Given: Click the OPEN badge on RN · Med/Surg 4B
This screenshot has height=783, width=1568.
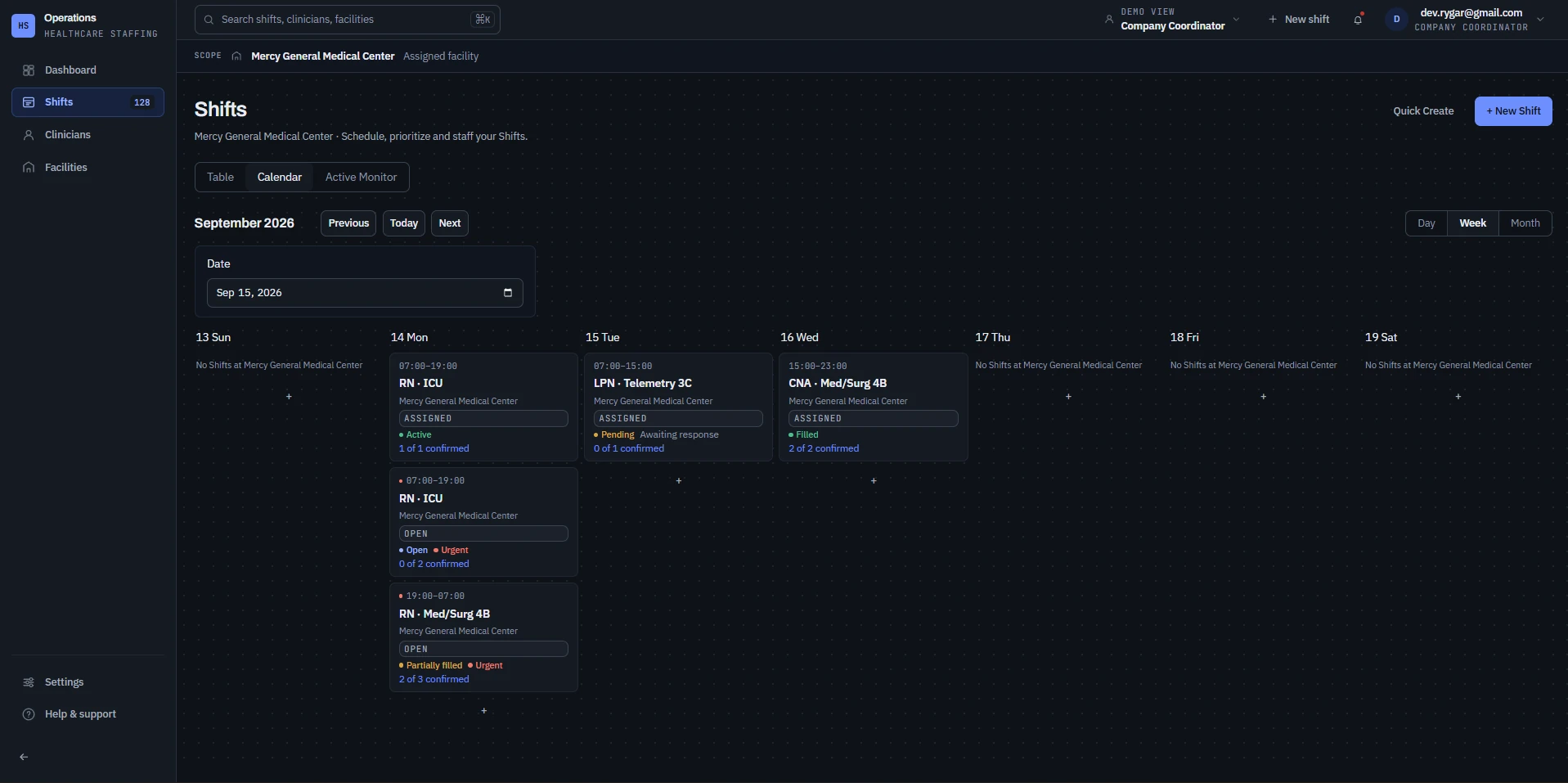Looking at the screenshot, I should tap(483, 650).
